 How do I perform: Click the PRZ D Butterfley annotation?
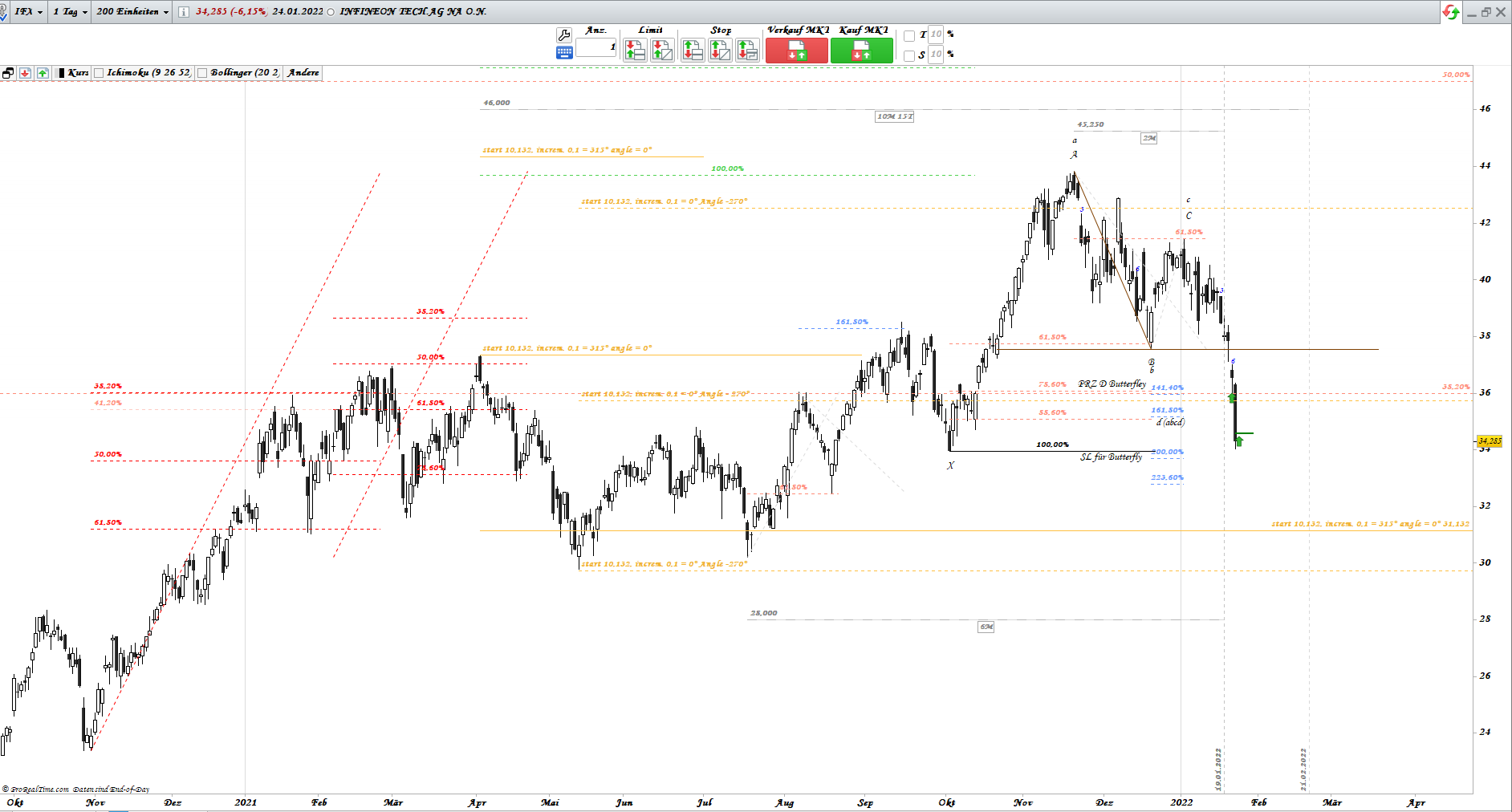coord(1112,384)
